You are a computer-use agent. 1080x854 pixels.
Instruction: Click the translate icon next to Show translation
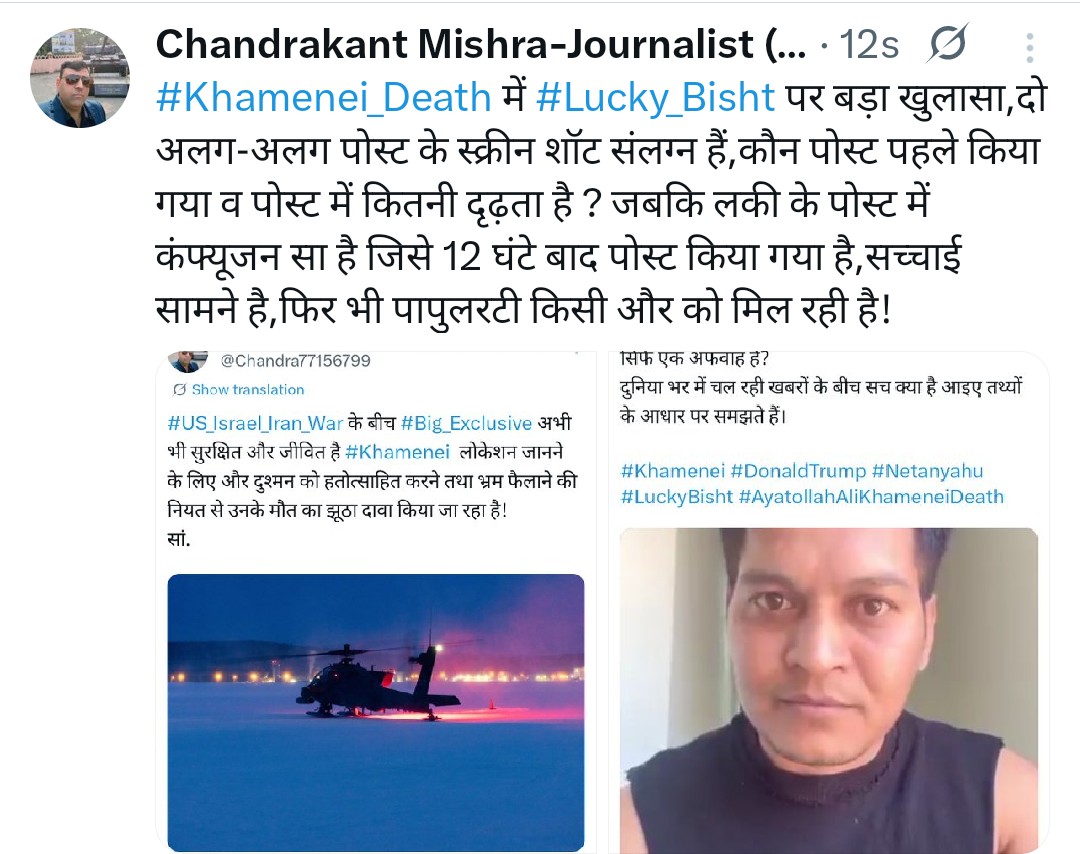(180, 390)
